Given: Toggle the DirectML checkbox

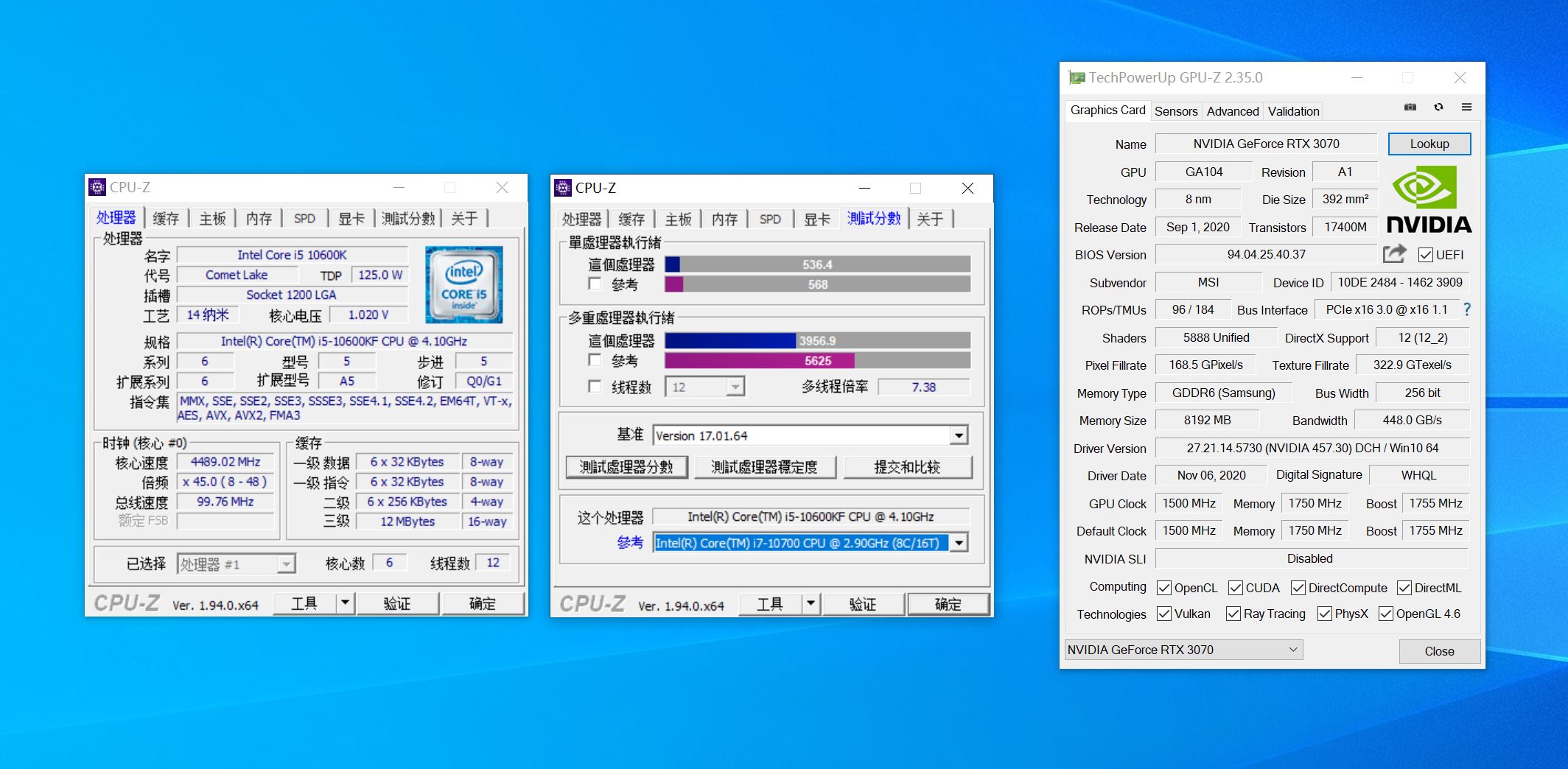Looking at the screenshot, I should pos(1404,588).
